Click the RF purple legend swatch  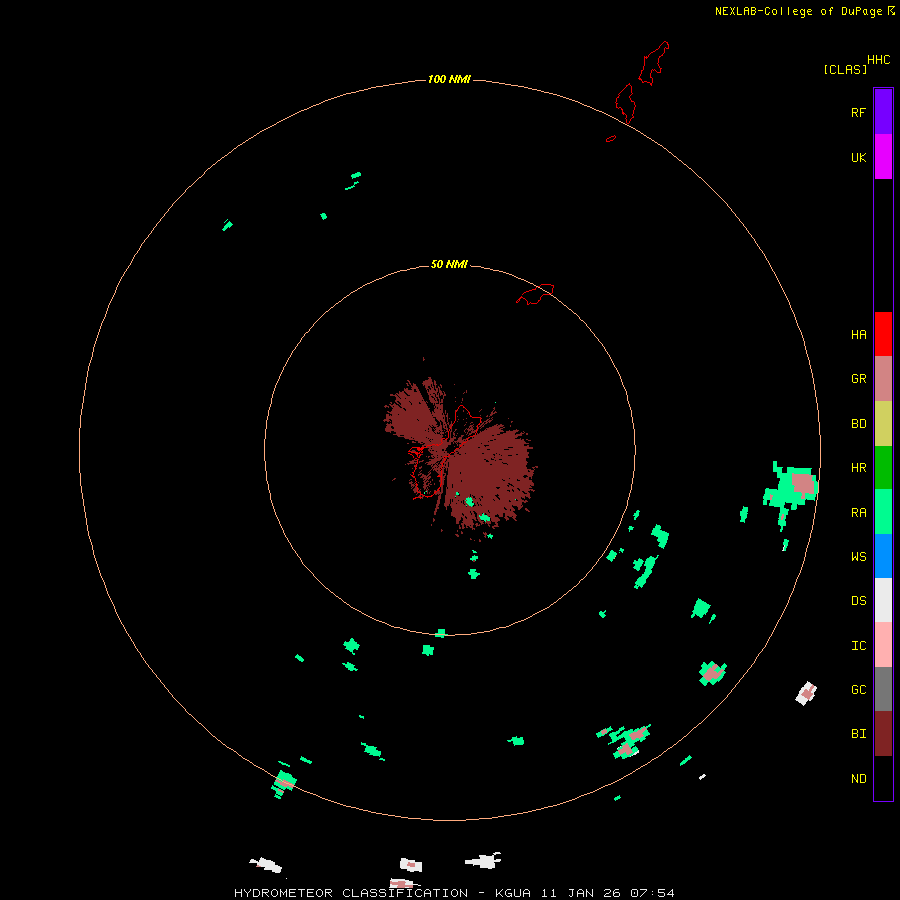tap(883, 112)
